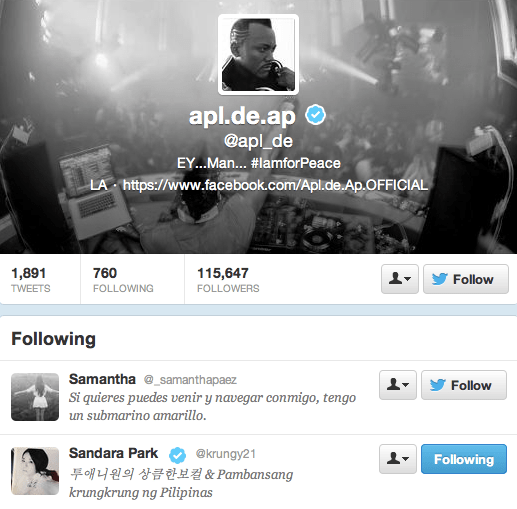Click the Twitter bird icon on Samantha's Follow button
Screen dimensions: 517x509
point(437,385)
